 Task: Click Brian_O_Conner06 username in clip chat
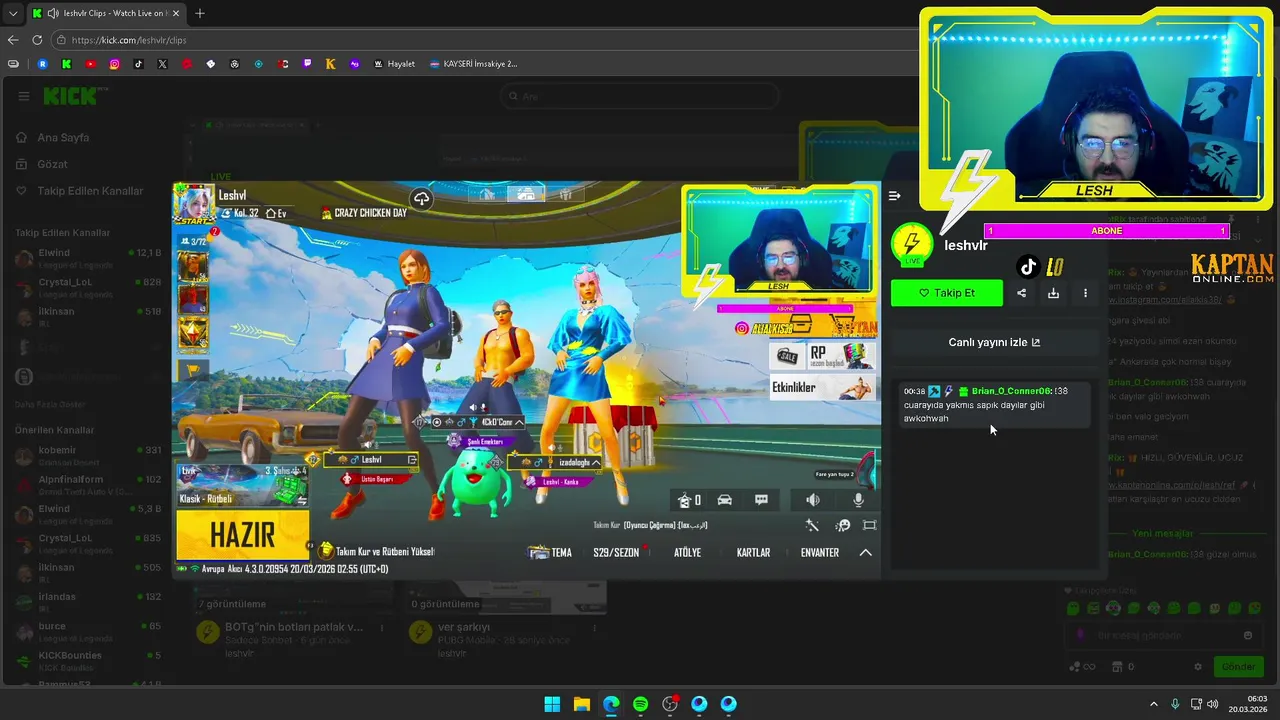[x=1012, y=391]
